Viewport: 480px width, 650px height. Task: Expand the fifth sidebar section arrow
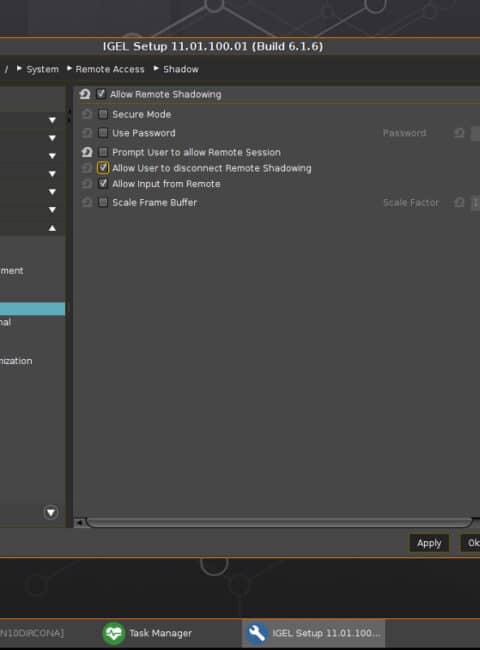[x=52, y=192]
